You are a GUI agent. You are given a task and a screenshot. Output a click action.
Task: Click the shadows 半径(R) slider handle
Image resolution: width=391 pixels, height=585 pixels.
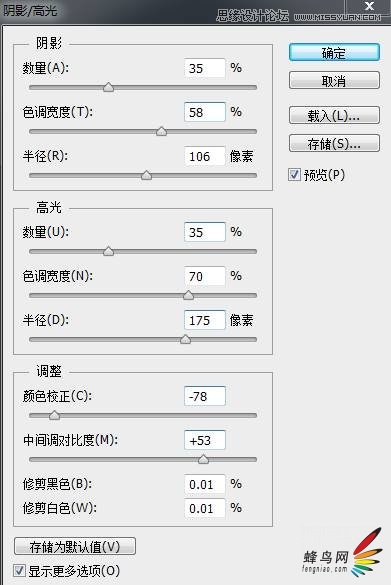point(147,175)
